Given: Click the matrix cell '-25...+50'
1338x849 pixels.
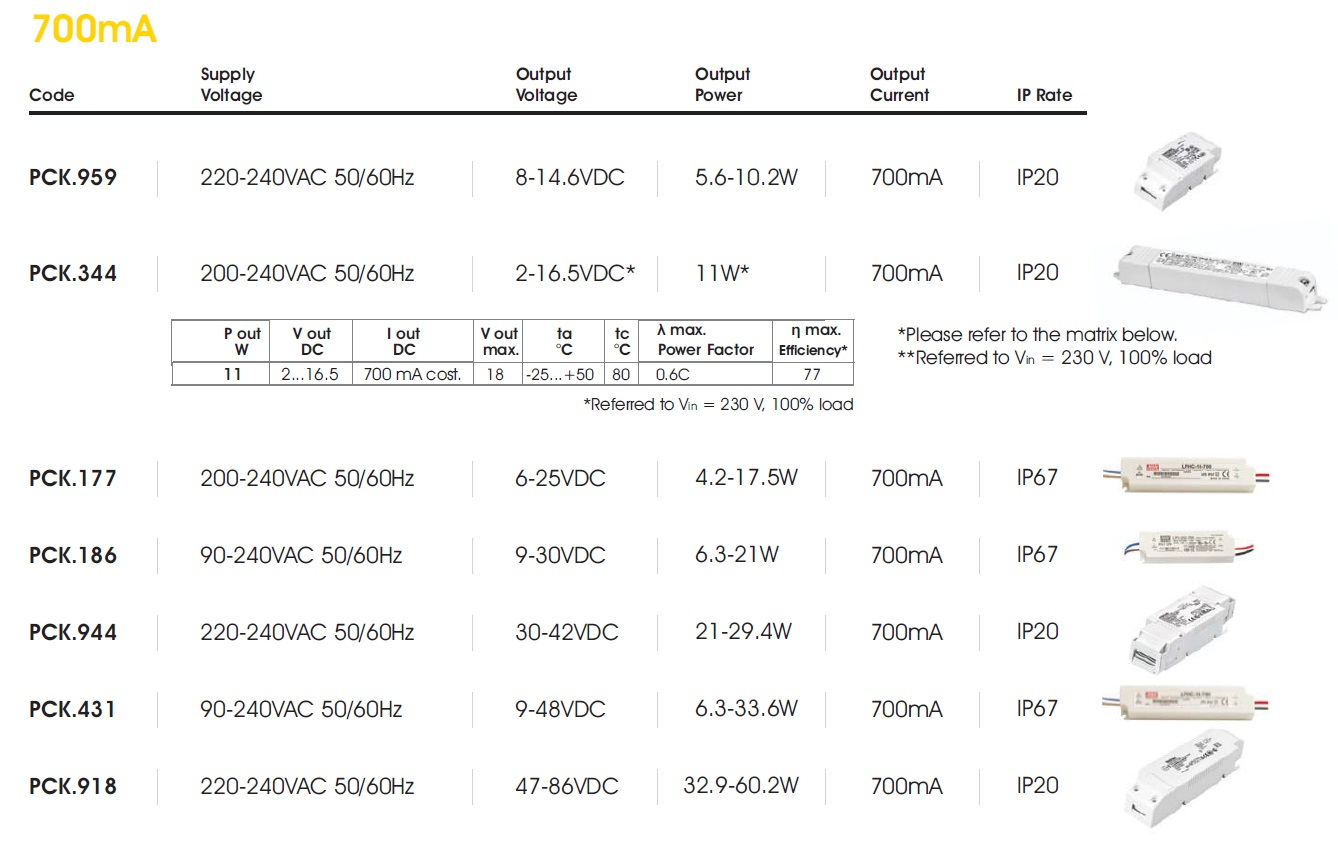Looking at the screenshot, I should tap(563, 374).
